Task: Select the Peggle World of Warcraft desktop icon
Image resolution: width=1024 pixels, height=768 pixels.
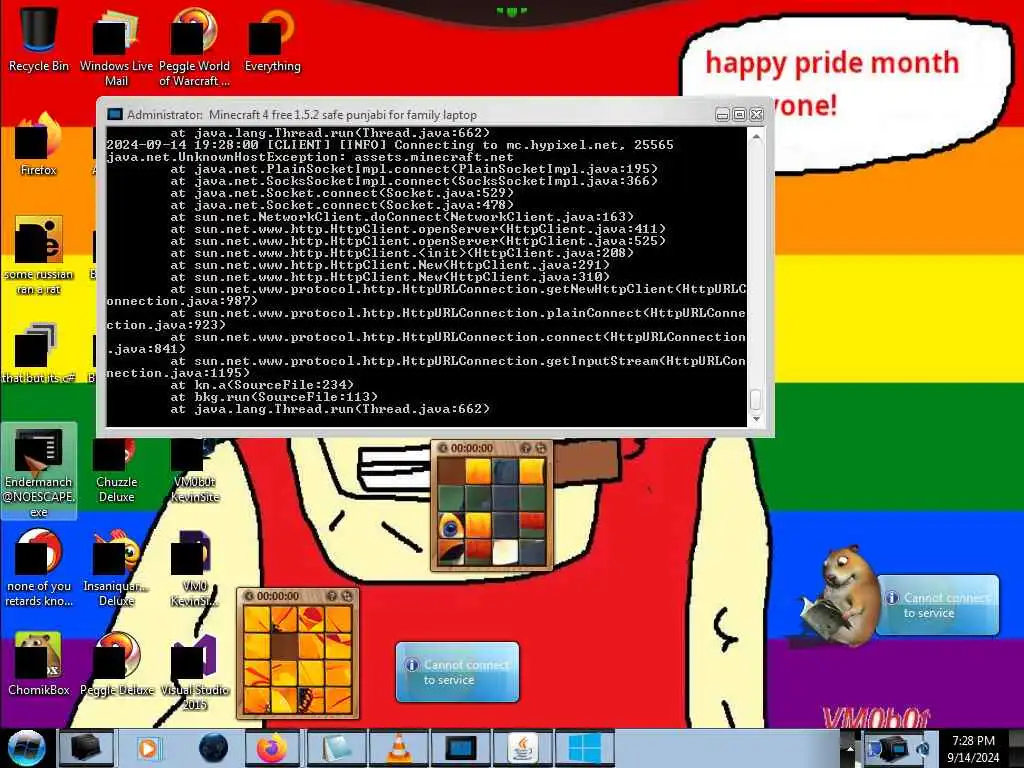Action: coord(194,49)
